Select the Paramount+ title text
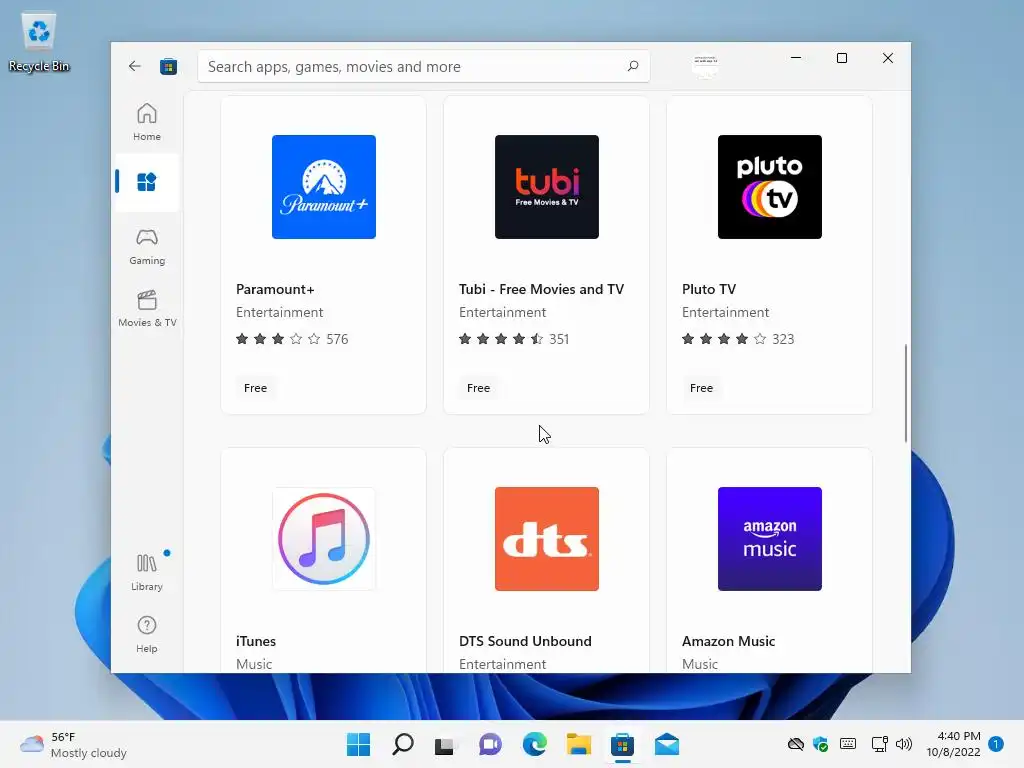 [275, 289]
